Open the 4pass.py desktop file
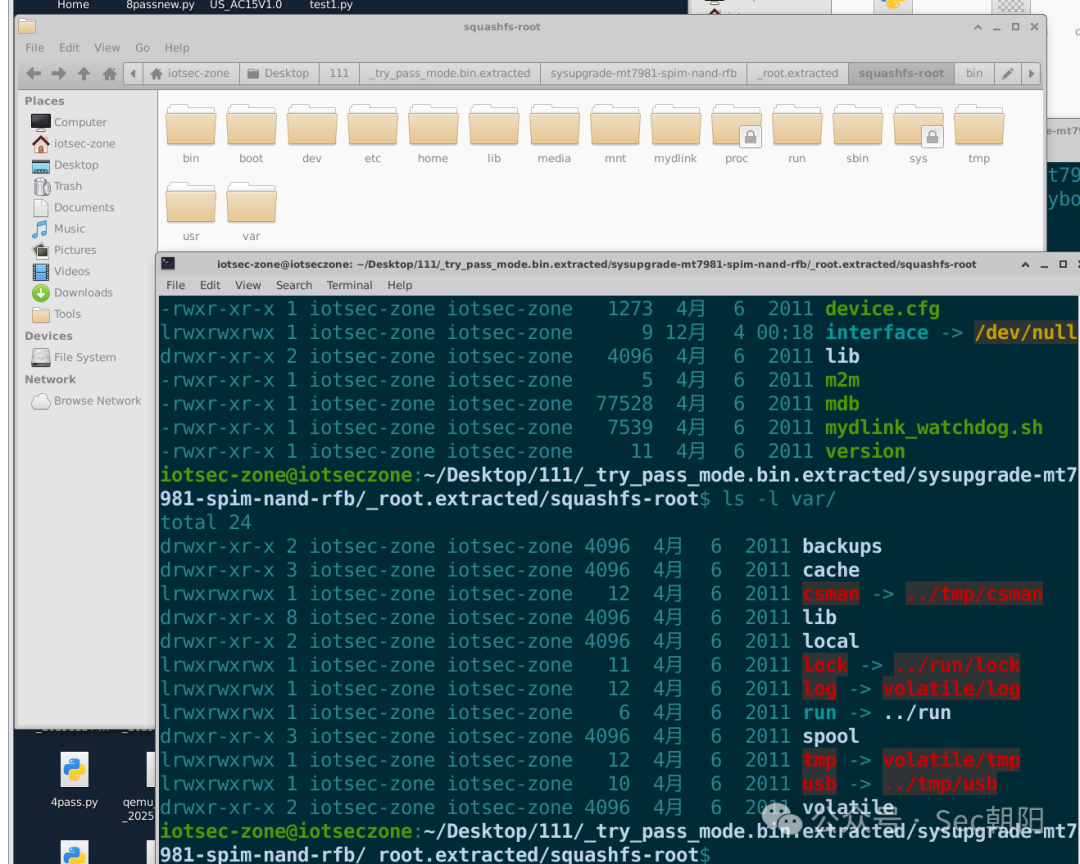 pos(74,779)
